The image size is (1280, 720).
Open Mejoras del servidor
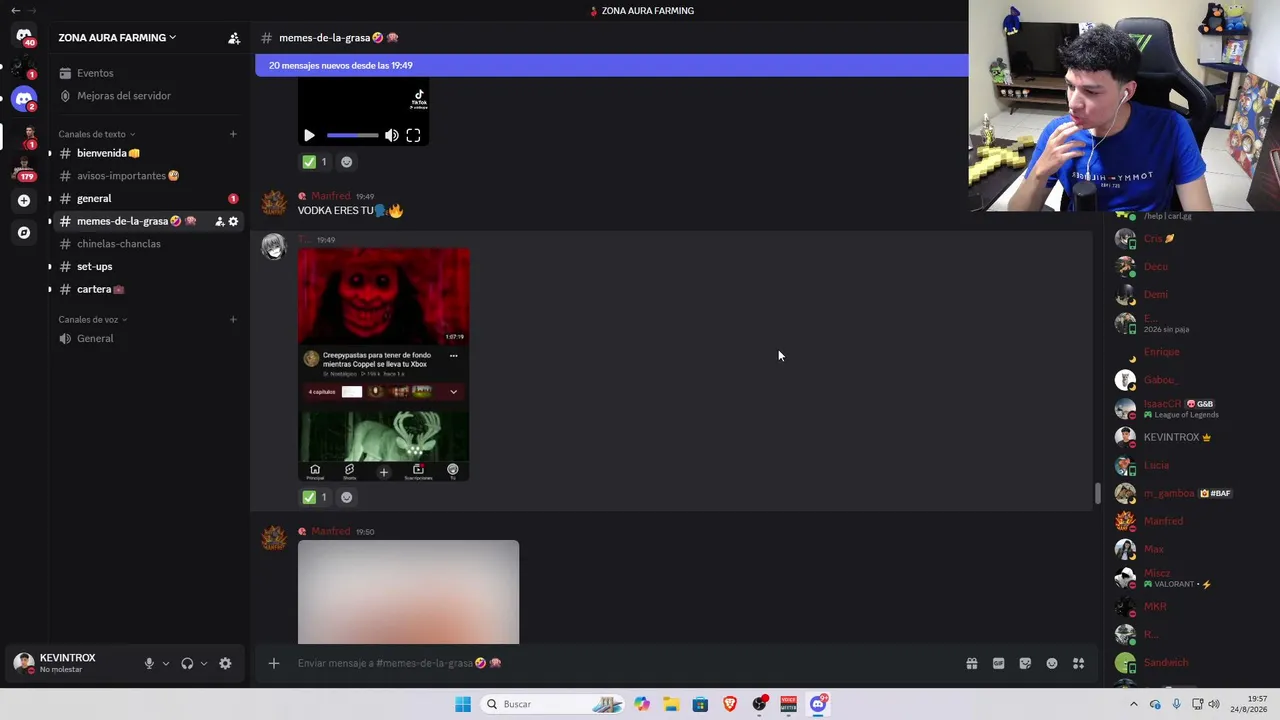pyautogui.click(x=148, y=96)
